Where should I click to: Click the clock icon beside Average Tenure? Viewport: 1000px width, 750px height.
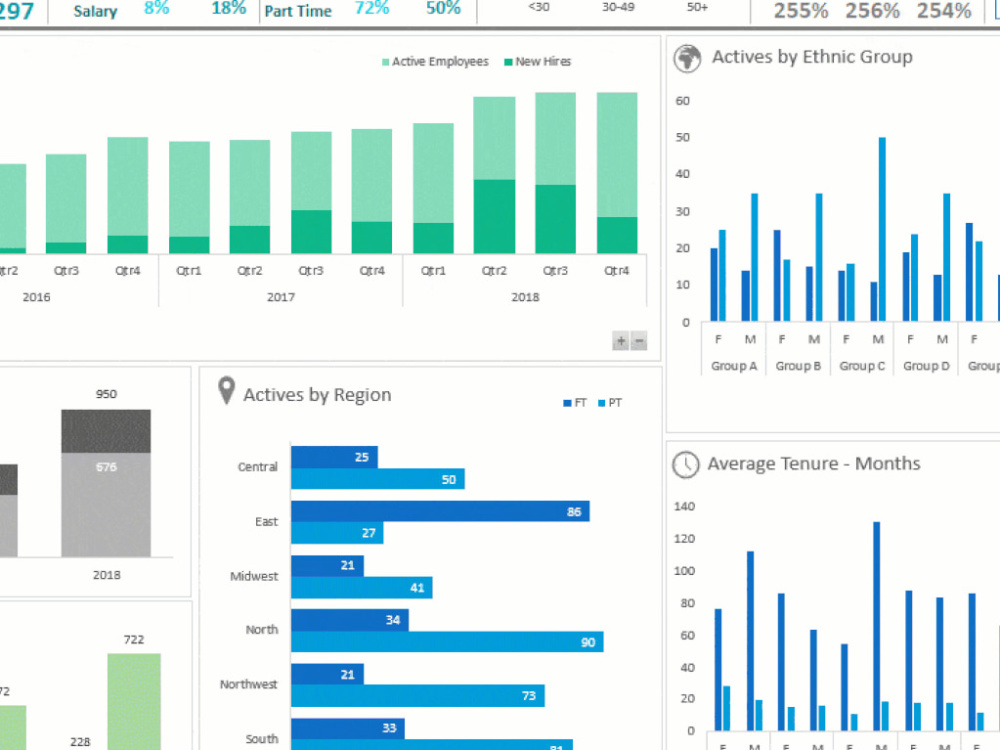(686, 464)
